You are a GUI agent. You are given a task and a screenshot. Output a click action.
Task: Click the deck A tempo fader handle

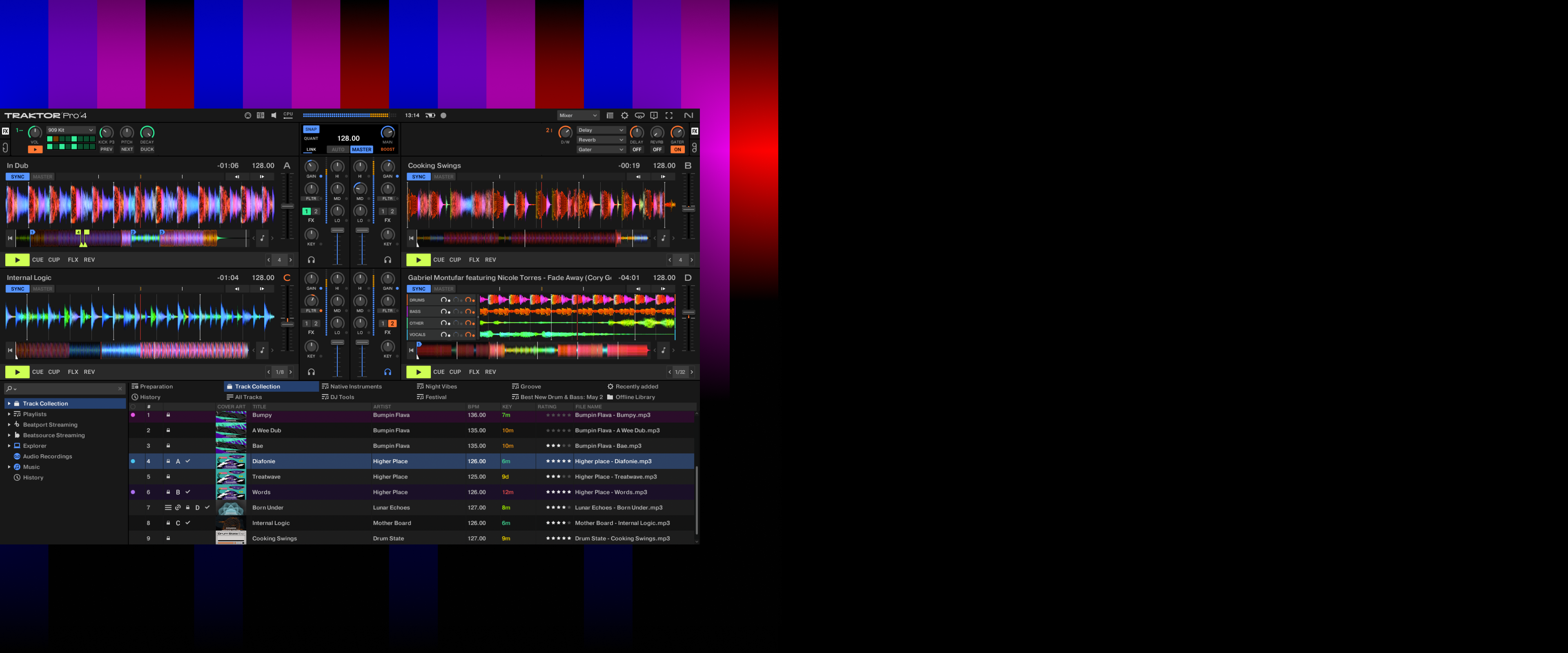287,207
